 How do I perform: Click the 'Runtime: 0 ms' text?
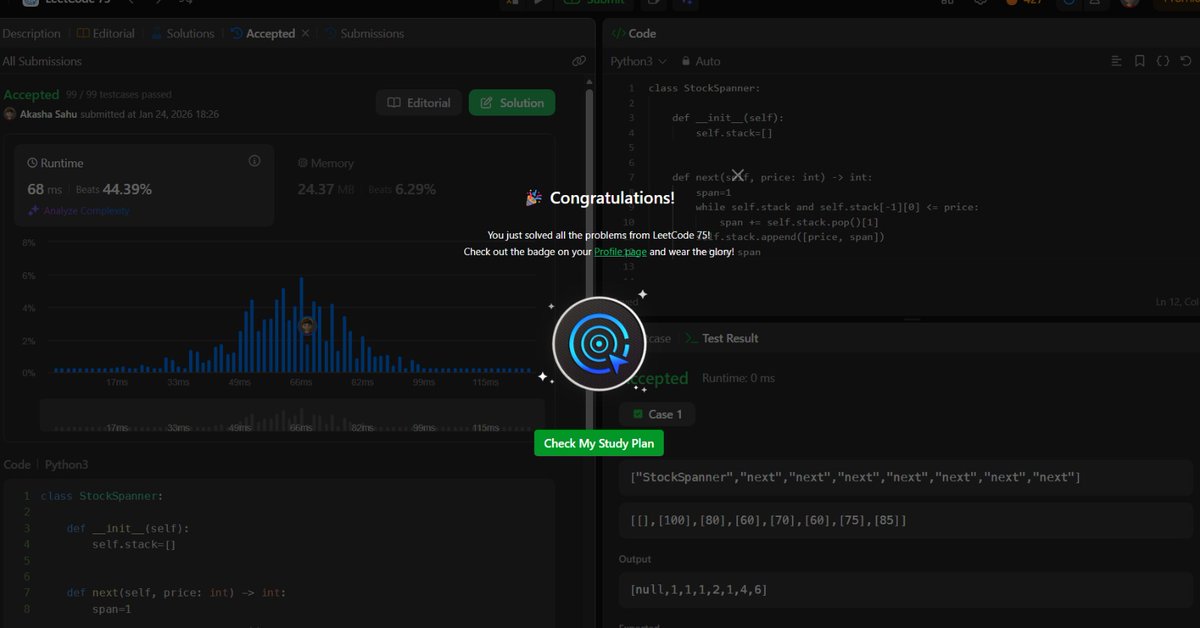click(738, 378)
